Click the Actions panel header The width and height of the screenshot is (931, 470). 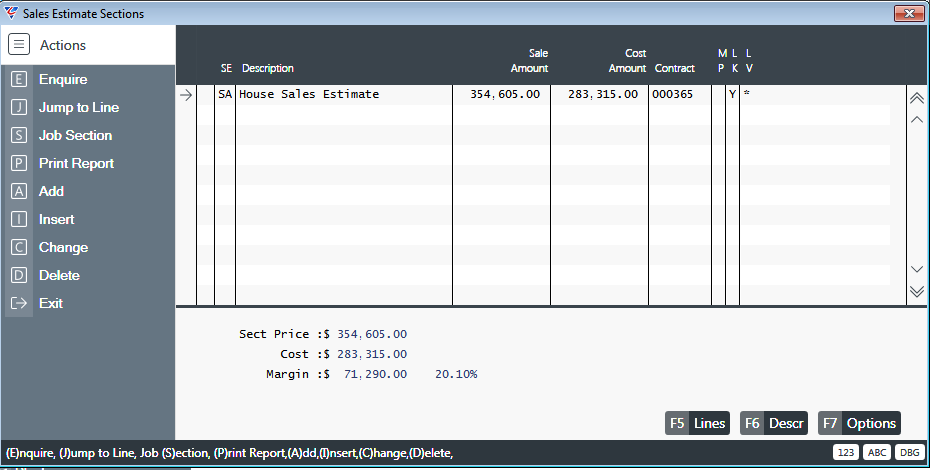coord(88,45)
